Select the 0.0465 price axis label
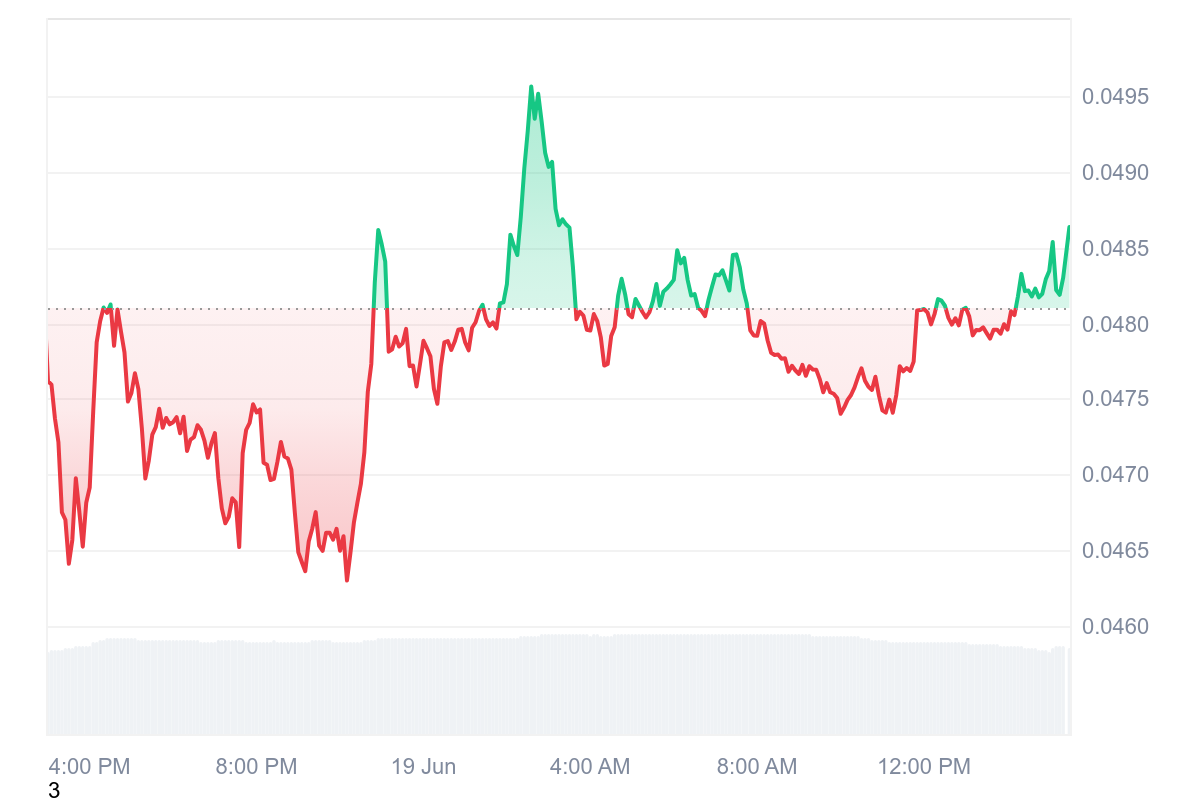 (x=1115, y=551)
